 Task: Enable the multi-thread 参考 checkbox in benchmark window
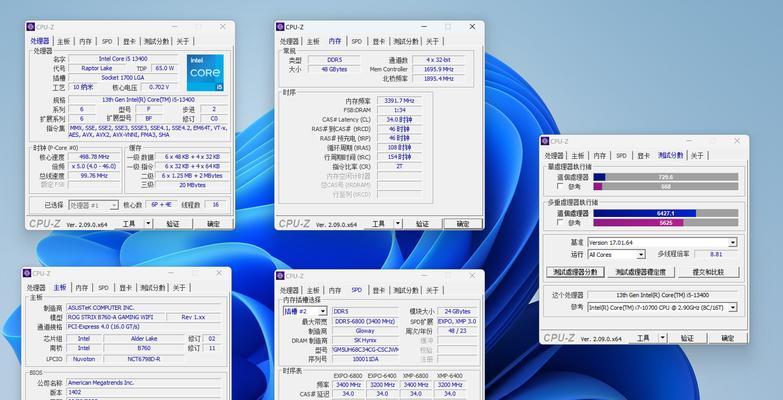560,223
